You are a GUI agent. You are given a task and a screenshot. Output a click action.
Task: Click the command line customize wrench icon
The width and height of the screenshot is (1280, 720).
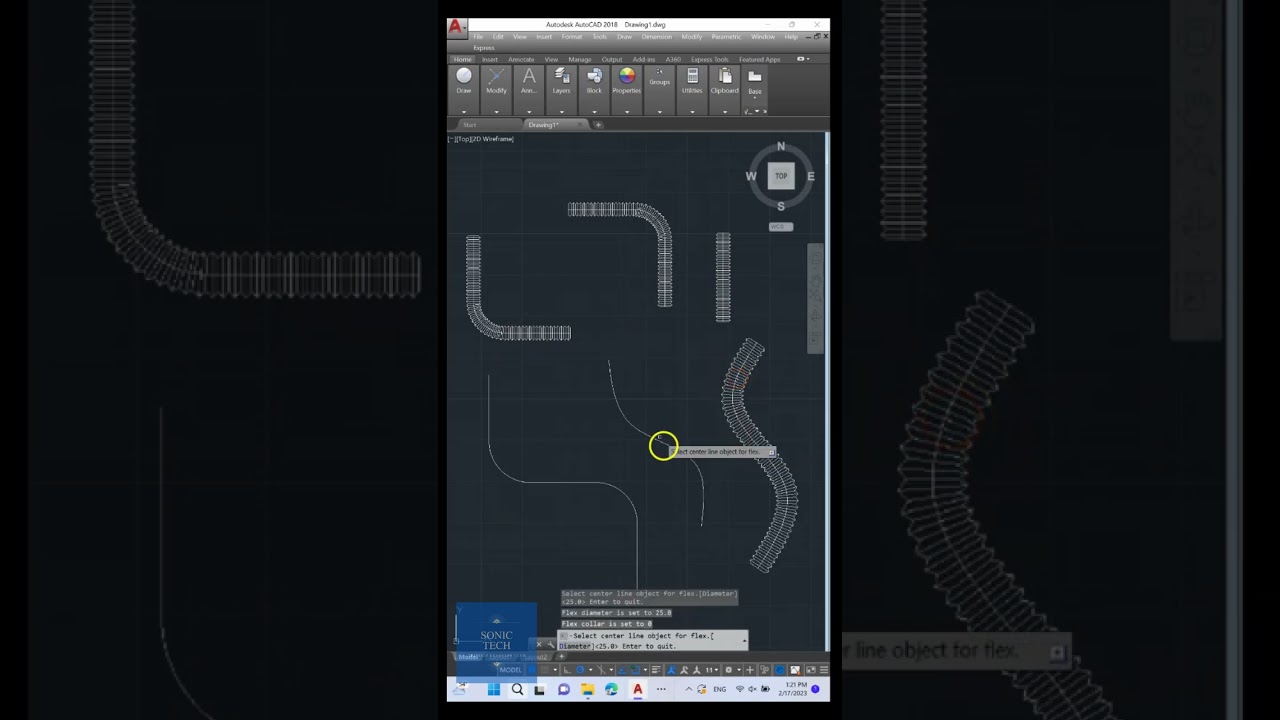tap(551, 645)
